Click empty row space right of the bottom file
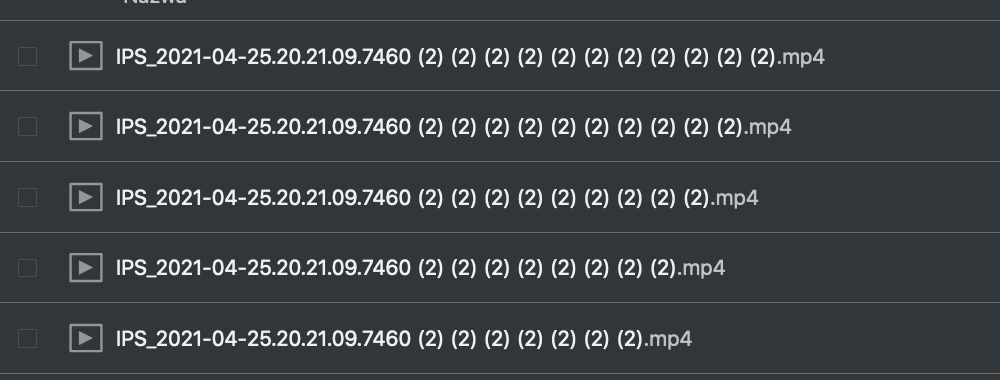 tap(846, 338)
